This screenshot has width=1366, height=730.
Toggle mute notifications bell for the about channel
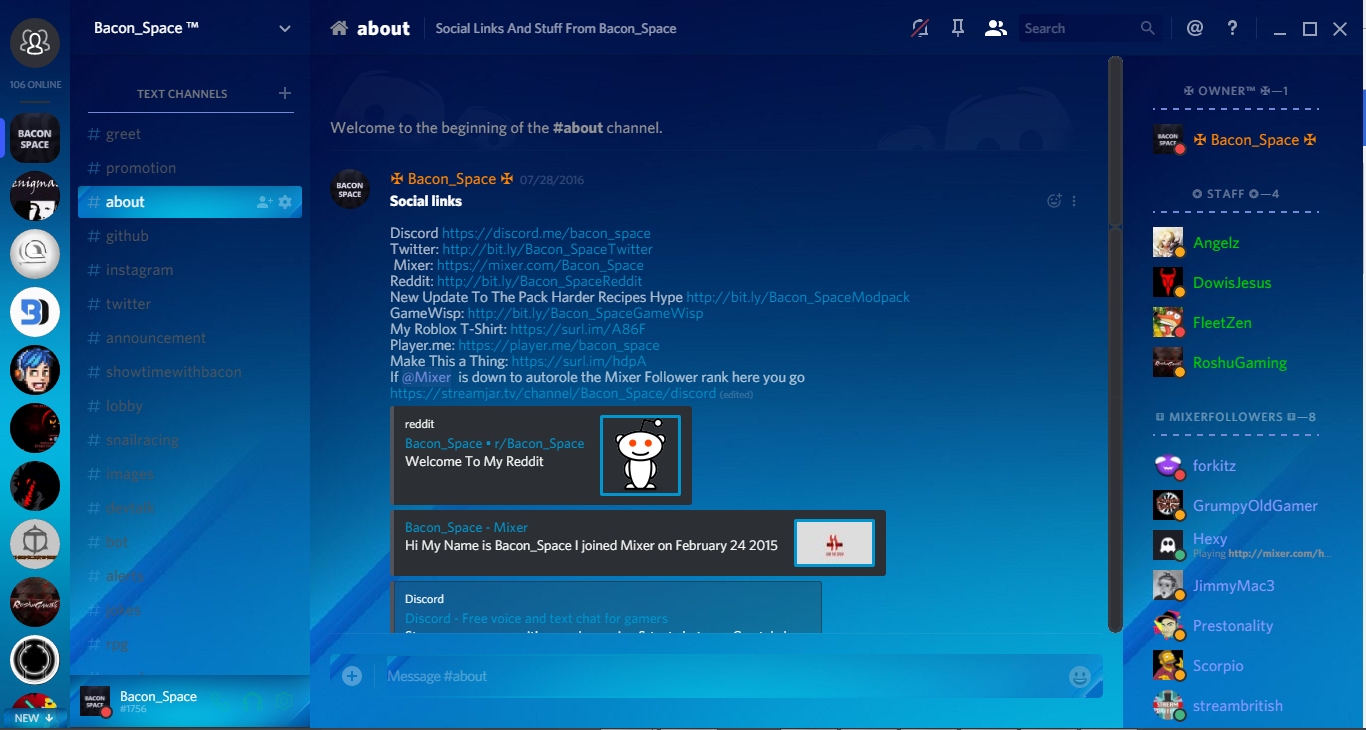[919, 28]
